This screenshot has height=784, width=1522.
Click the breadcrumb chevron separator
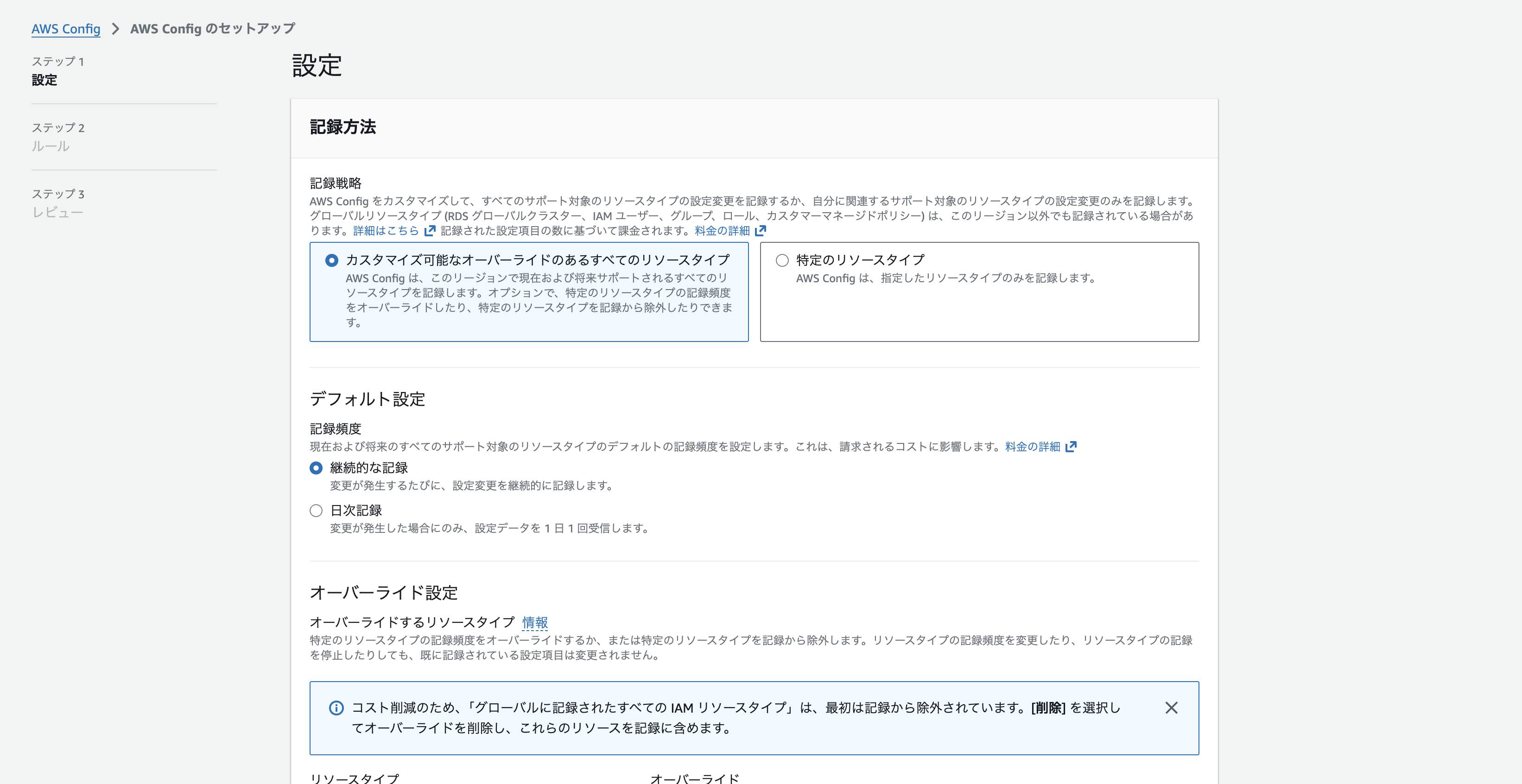tap(115, 29)
